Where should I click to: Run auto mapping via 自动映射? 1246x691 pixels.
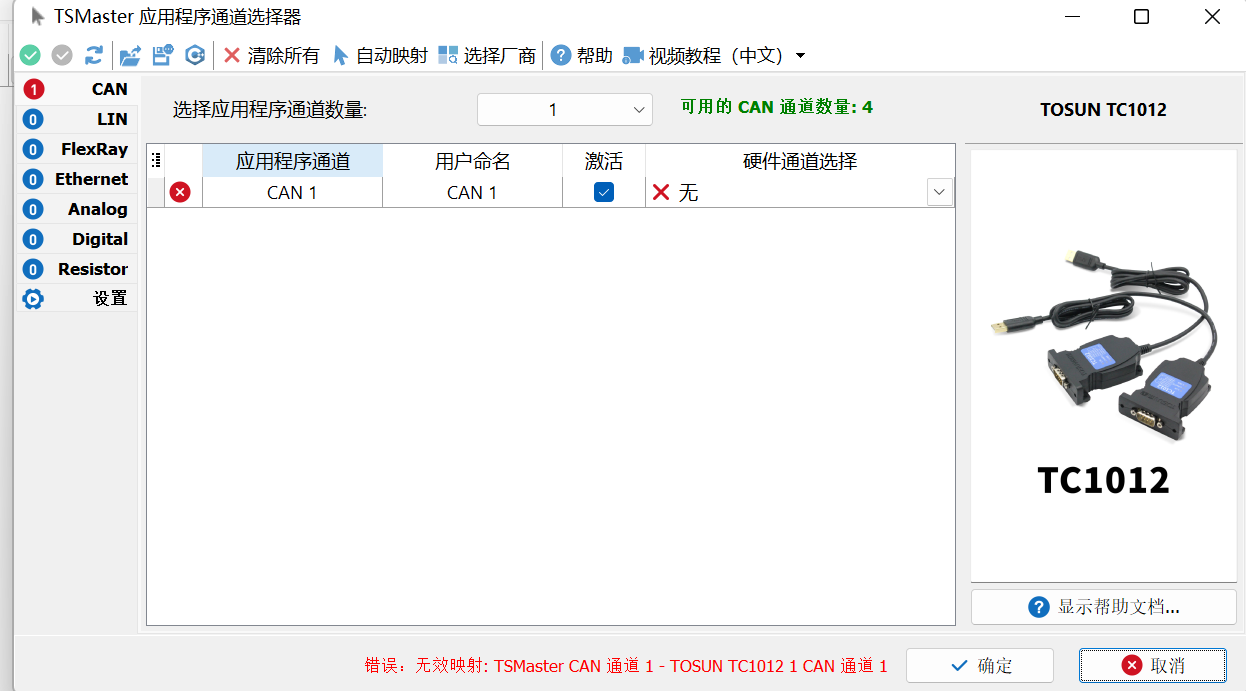click(380, 55)
